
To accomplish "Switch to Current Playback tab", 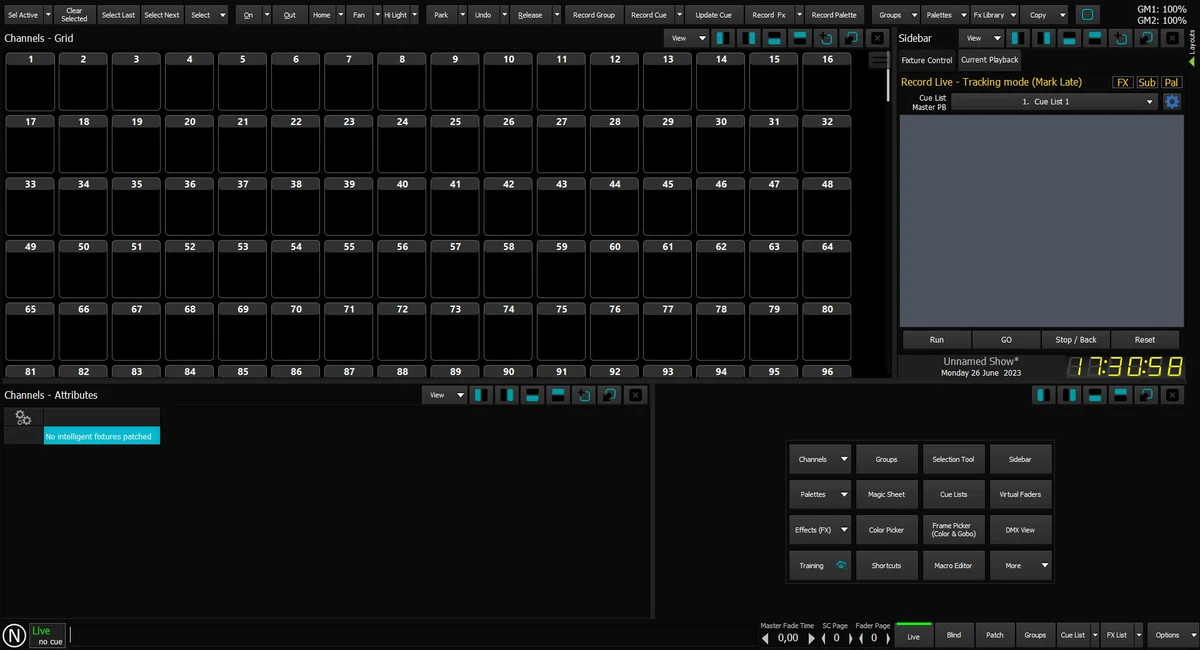I will point(989,60).
